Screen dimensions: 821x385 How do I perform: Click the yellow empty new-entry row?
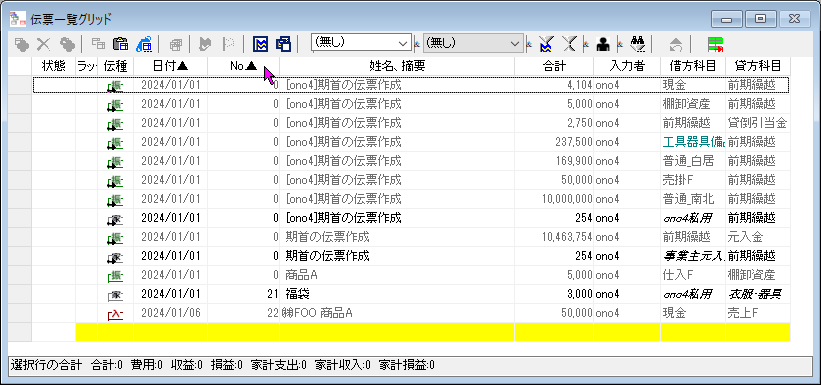(432, 332)
